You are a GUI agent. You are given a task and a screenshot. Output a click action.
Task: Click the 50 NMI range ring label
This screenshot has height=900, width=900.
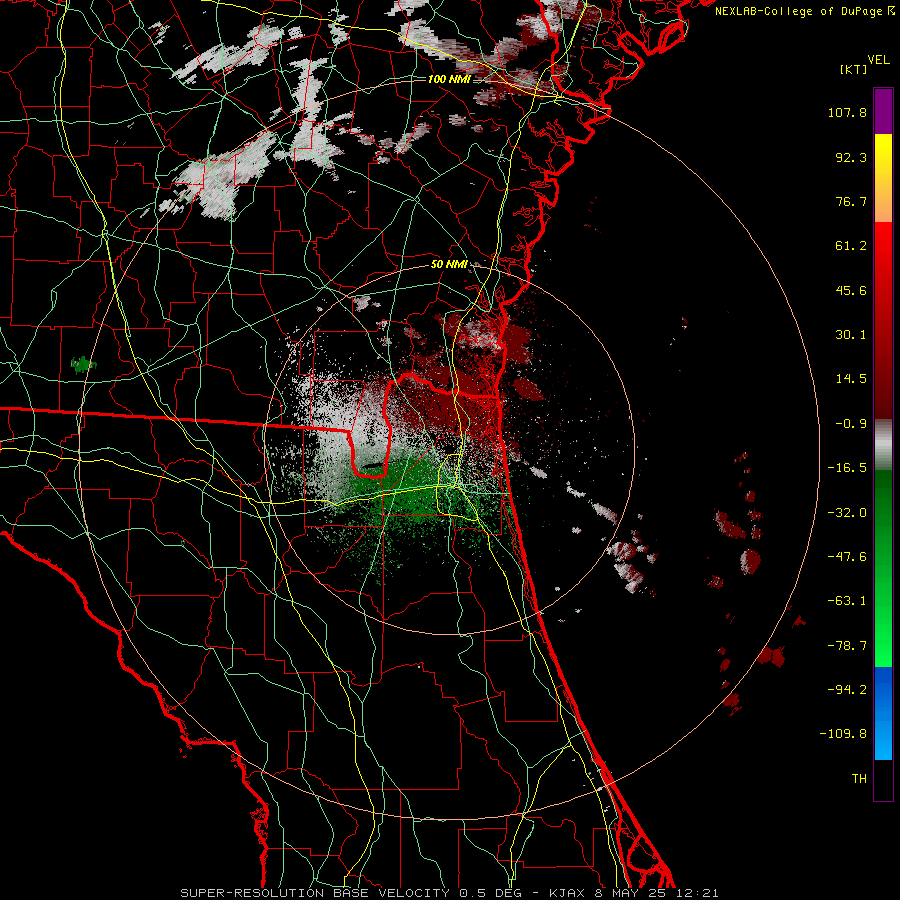pyautogui.click(x=449, y=264)
